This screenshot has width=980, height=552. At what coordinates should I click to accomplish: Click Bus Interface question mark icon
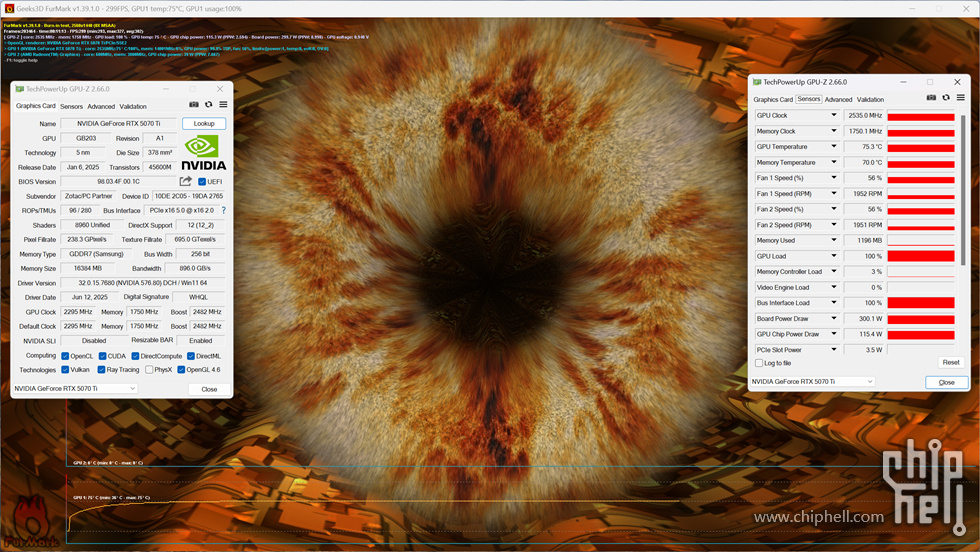point(224,211)
